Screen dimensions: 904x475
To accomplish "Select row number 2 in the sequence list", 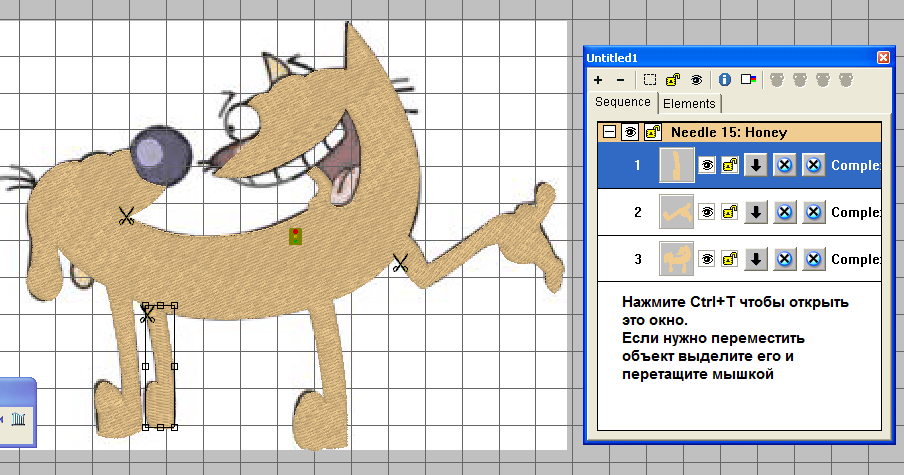I will point(637,212).
